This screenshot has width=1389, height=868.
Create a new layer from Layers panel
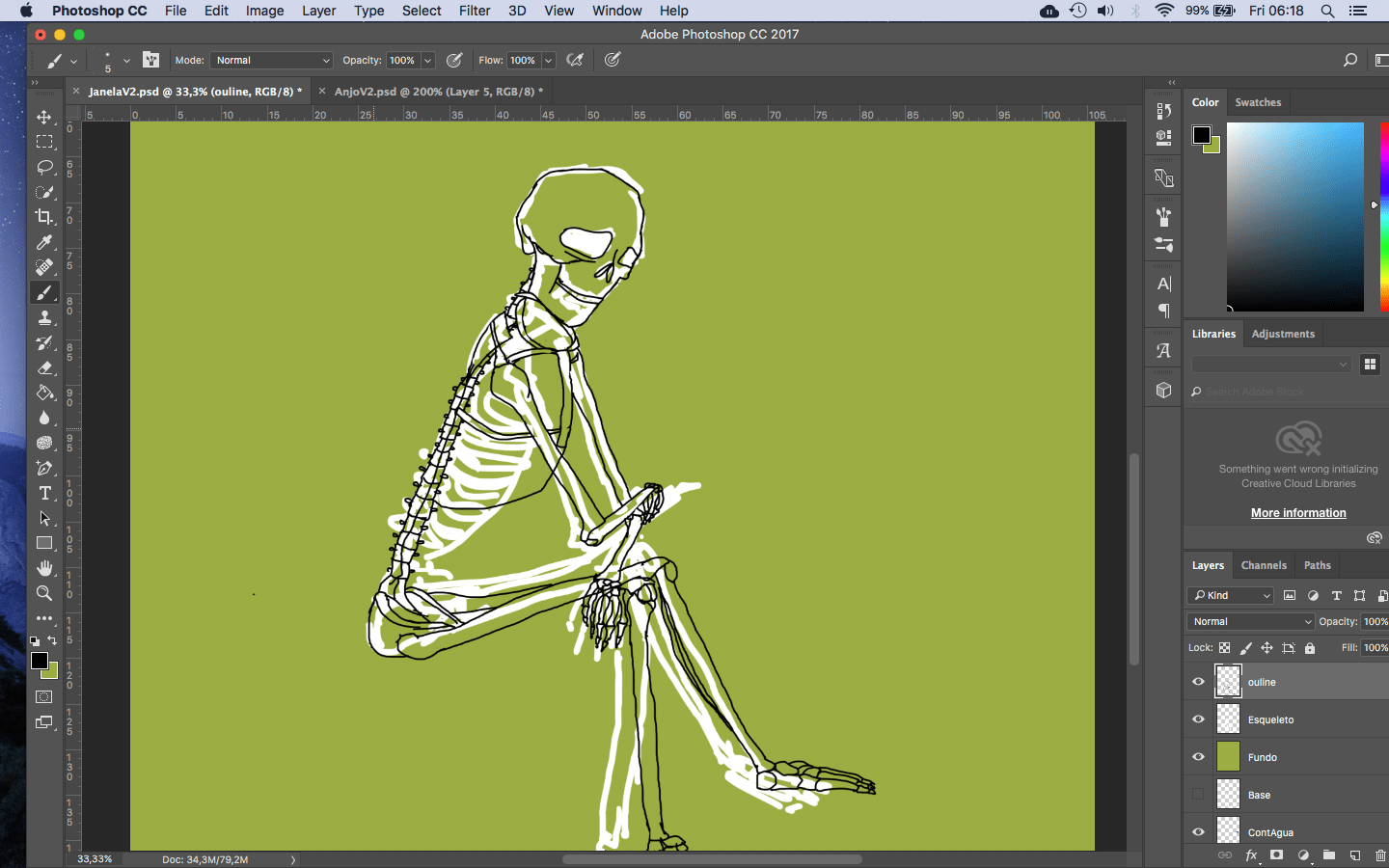[1355, 855]
